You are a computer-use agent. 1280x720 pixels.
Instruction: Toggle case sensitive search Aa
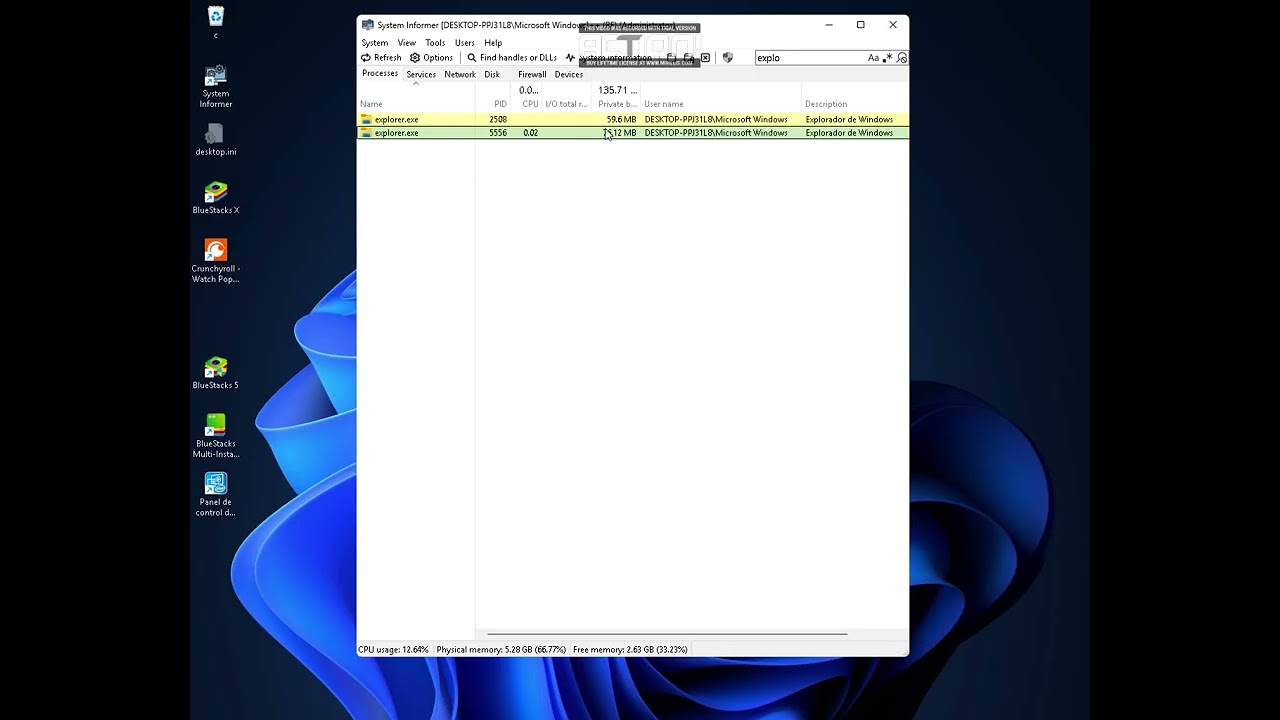click(873, 58)
